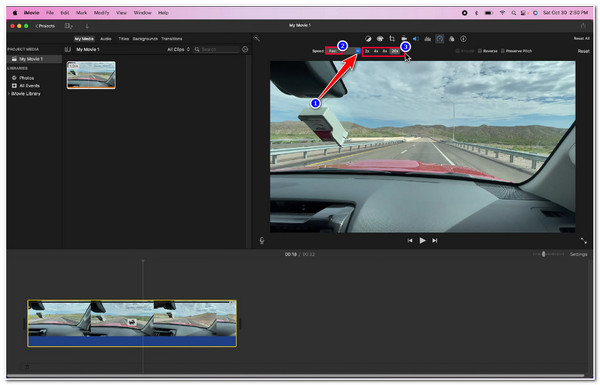The image size is (600, 385).
Task: Select the My Media tab
Action: coord(84,39)
